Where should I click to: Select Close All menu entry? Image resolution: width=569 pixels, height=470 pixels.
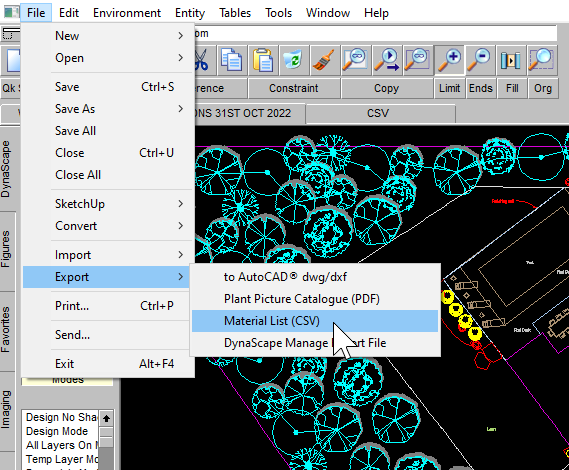tap(108, 175)
